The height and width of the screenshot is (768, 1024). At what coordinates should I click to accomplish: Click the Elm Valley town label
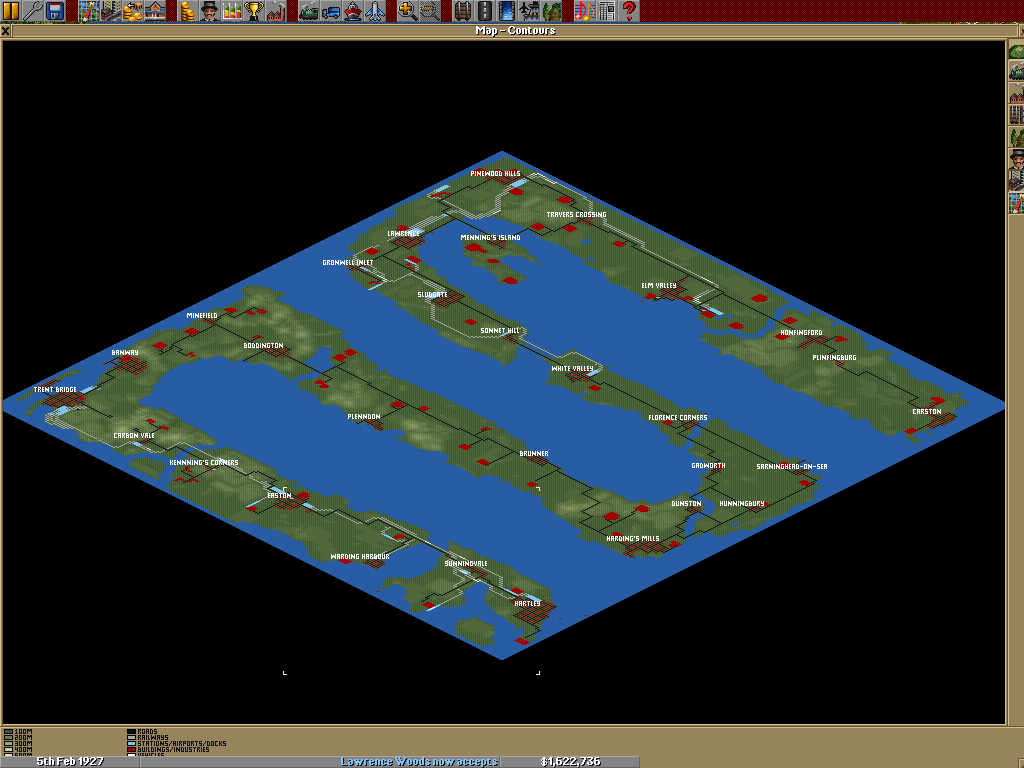(659, 285)
